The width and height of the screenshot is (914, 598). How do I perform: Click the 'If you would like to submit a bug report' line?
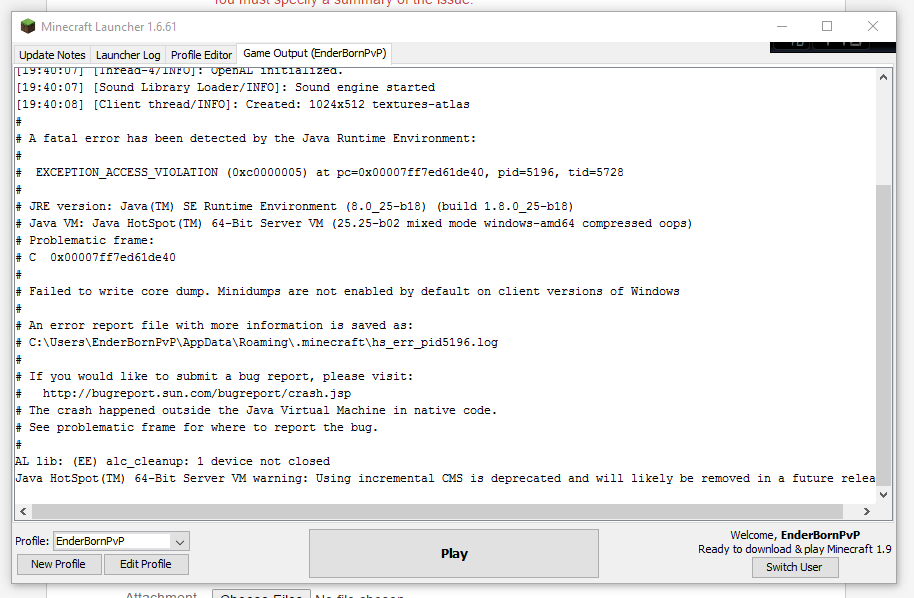tap(215, 377)
